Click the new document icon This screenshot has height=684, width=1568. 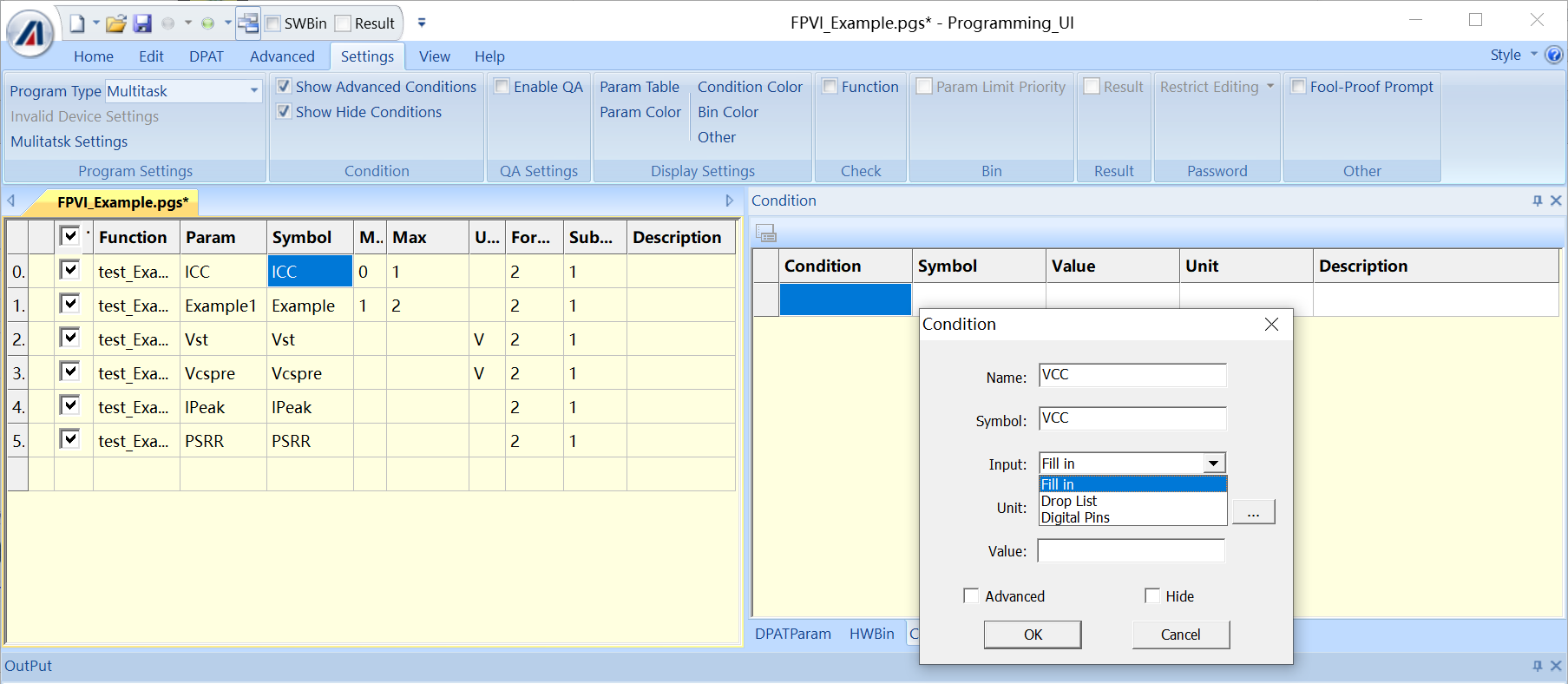(77, 23)
